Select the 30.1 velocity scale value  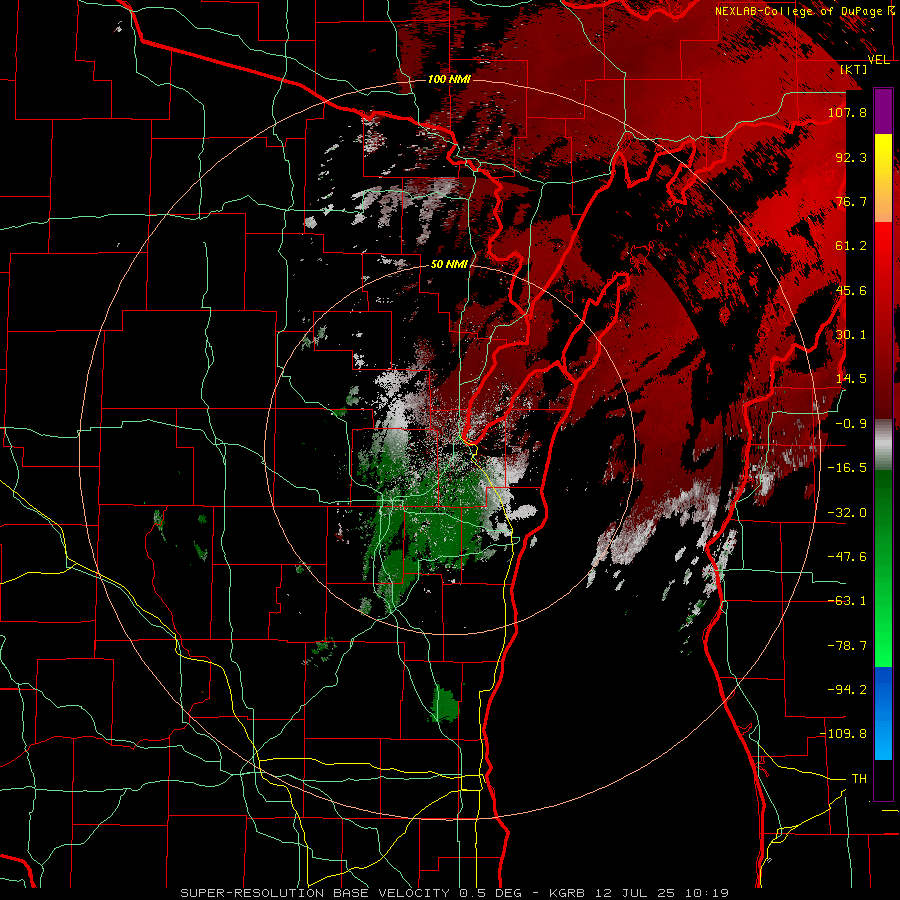[x=851, y=335]
